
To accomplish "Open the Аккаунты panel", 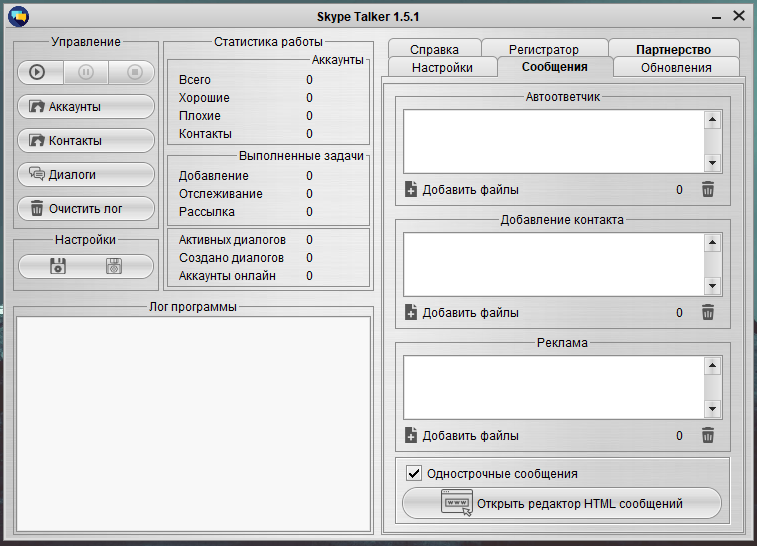I will pos(86,106).
